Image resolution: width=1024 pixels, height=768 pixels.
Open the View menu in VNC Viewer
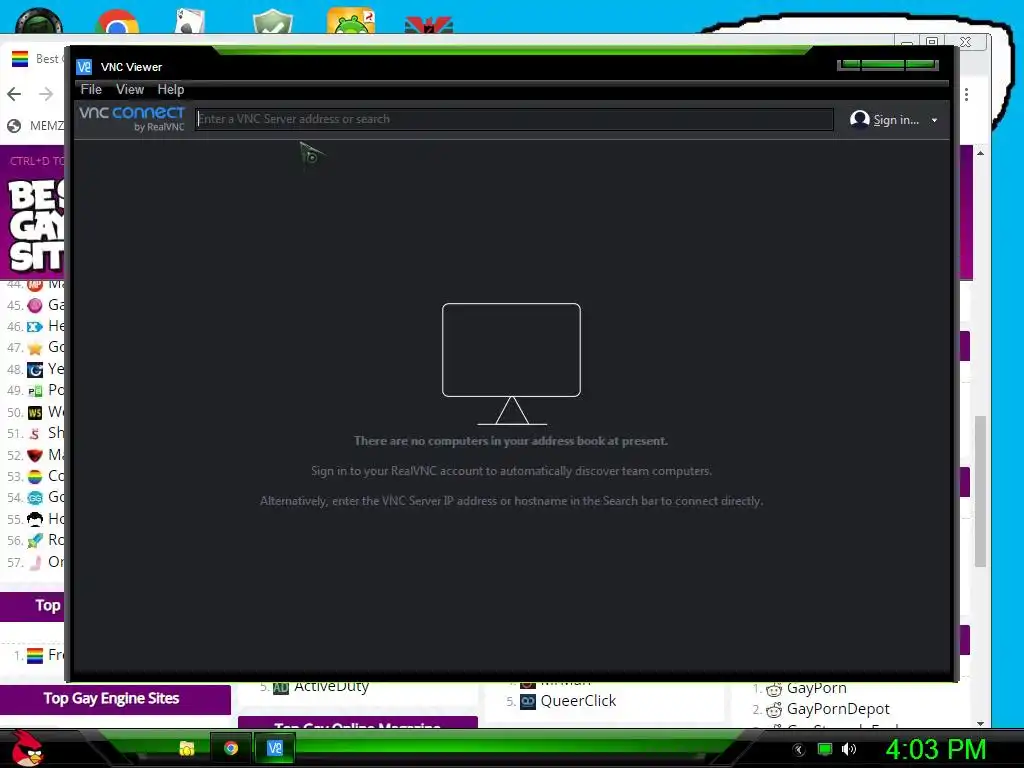[129, 89]
